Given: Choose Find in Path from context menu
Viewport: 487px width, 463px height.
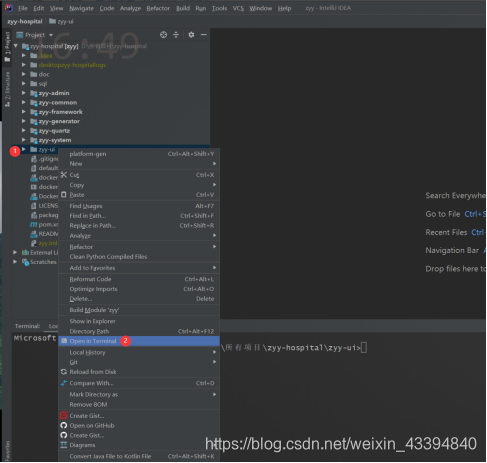Looking at the screenshot, I should point(139,216).
